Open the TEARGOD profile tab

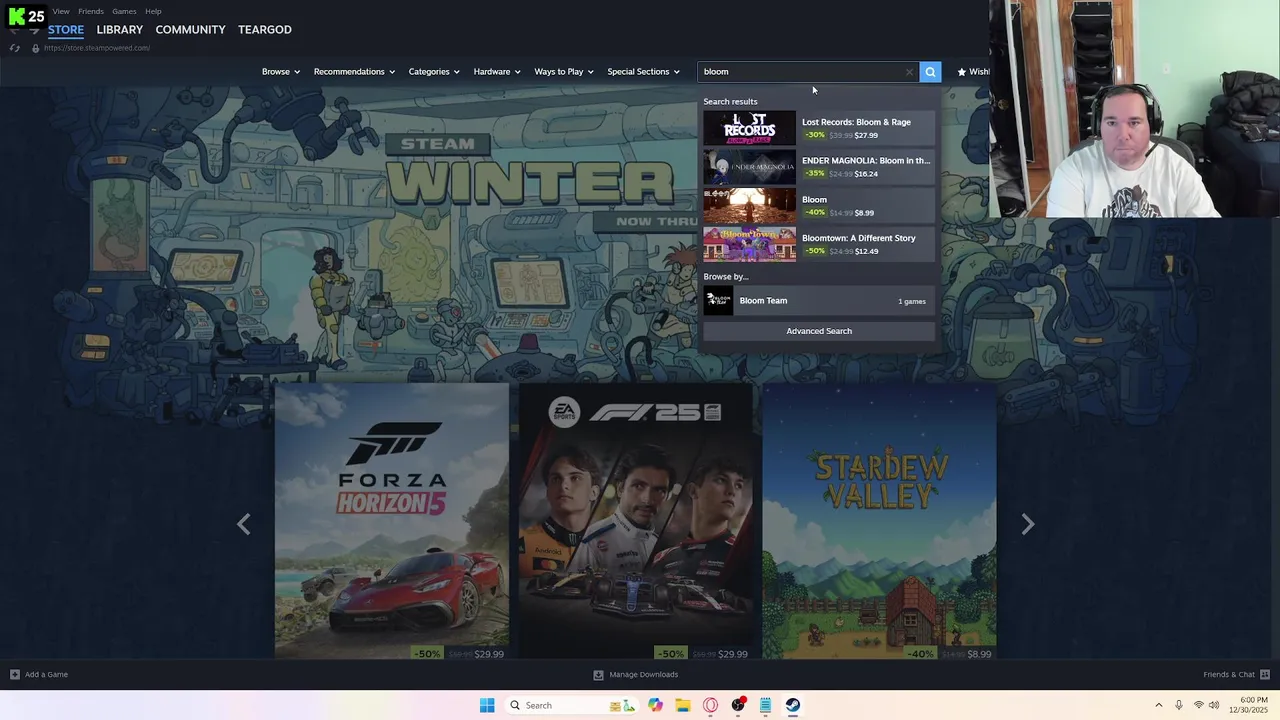tap(265, 30)
